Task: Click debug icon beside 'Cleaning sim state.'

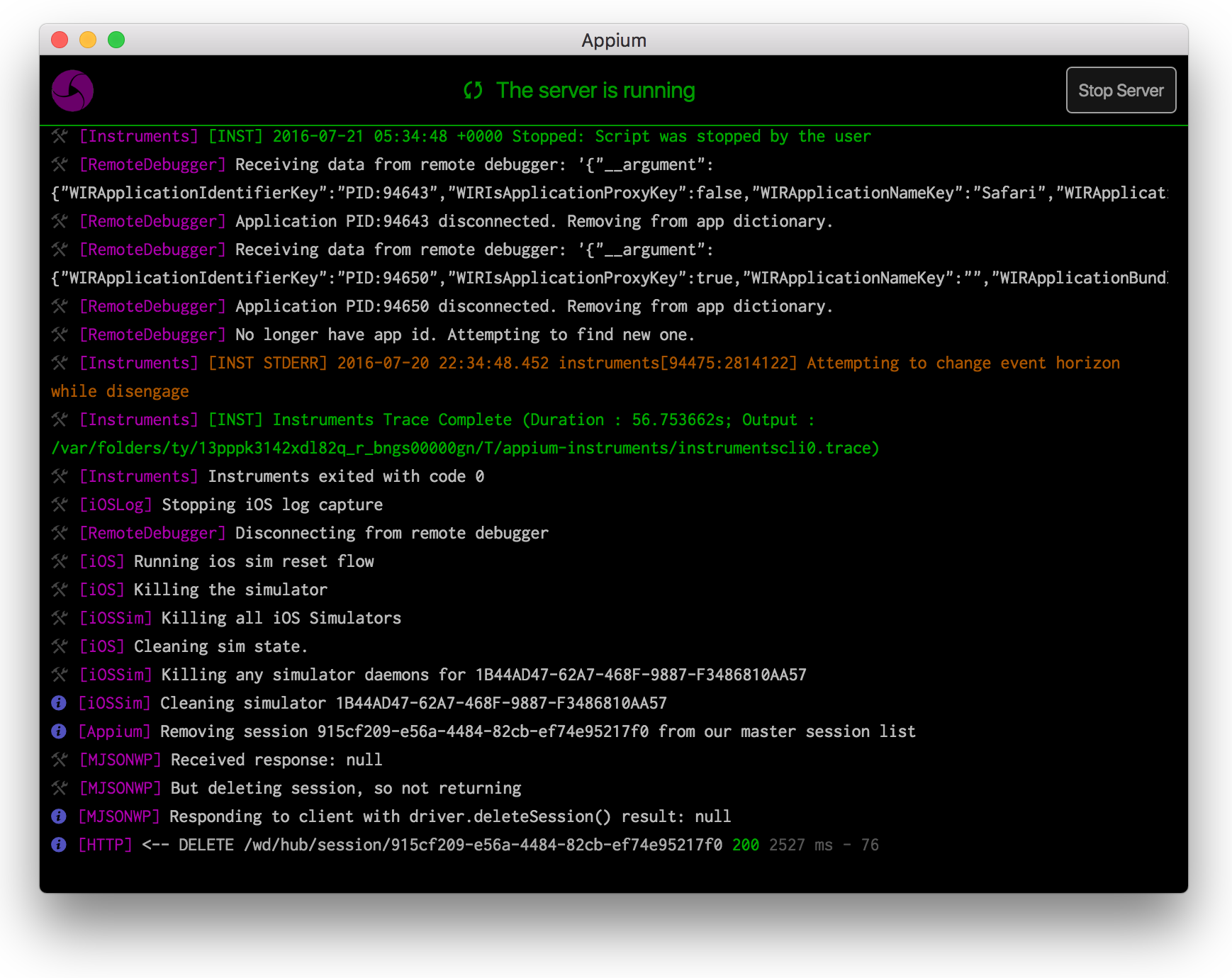Action: pyautogui.click(x=60, y=646)
